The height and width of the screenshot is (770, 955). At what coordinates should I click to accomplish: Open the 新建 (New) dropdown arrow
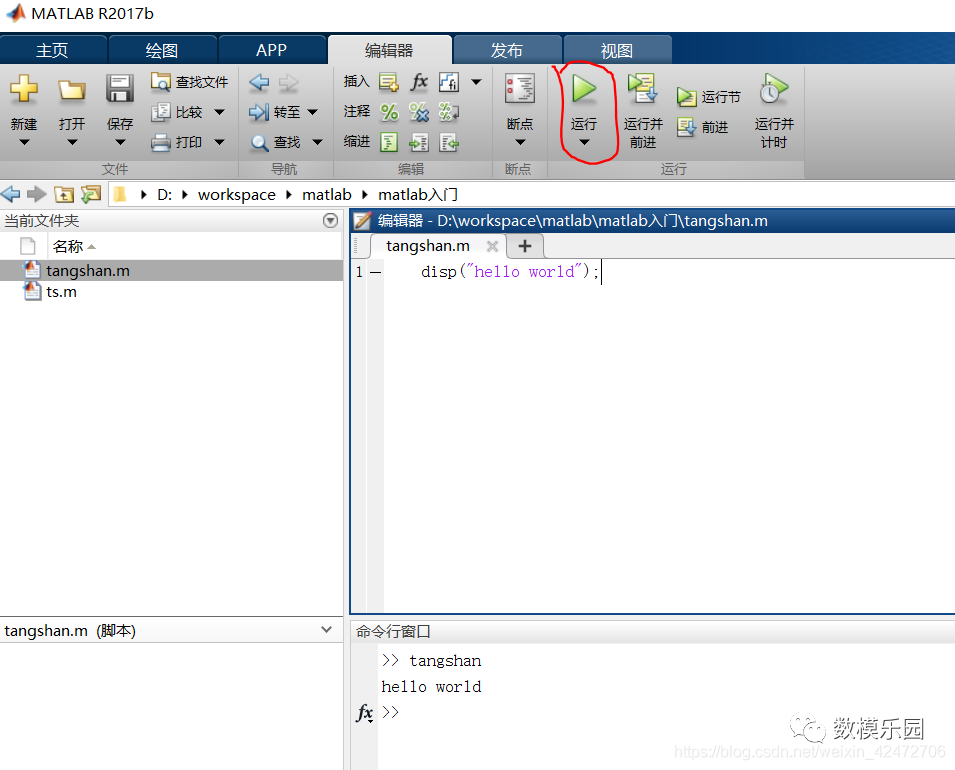(x=24, y=142)
